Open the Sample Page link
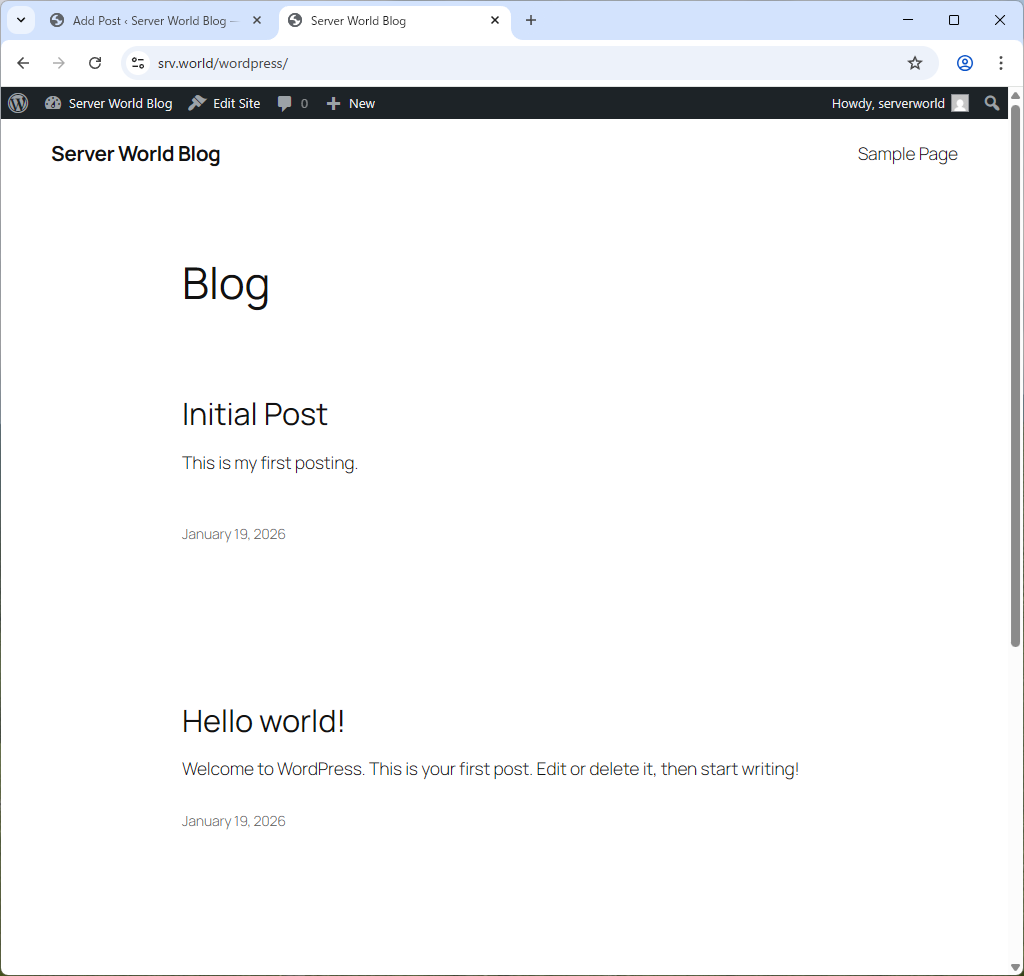Screen dimensions: 1024x976 pyautogui.click(x=907, y=154)
